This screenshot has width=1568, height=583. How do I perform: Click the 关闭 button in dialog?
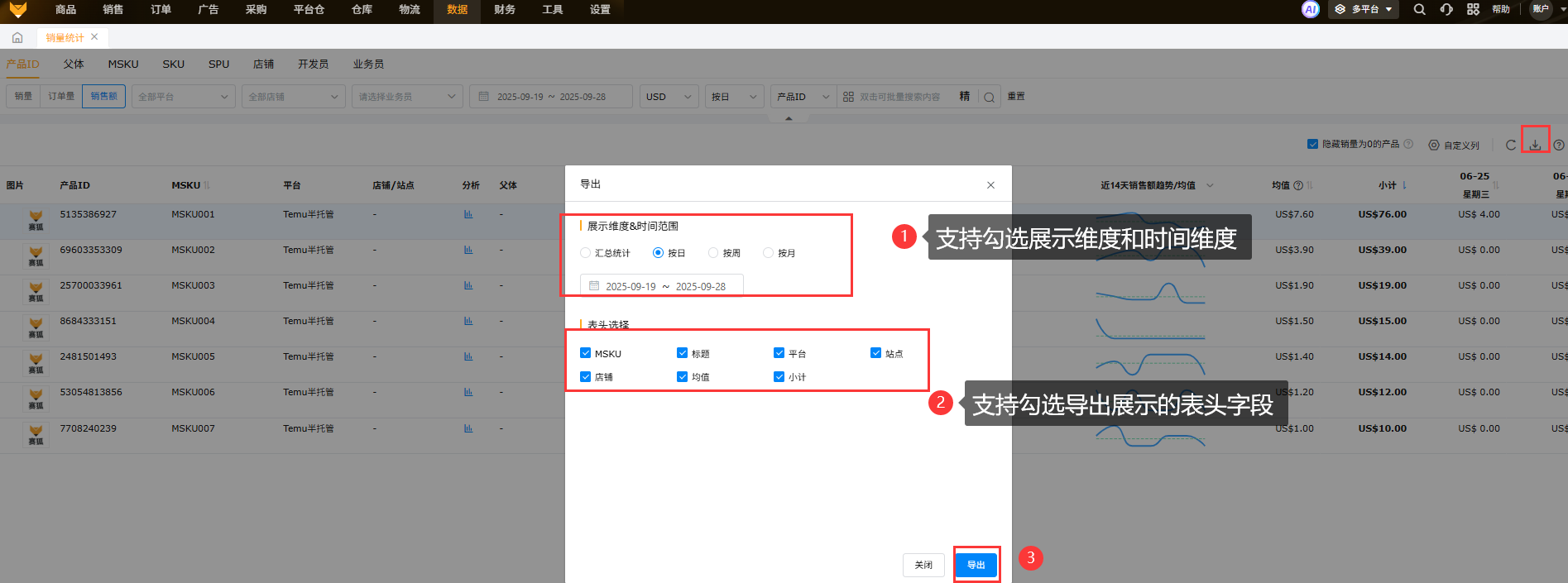click(923, 565)
